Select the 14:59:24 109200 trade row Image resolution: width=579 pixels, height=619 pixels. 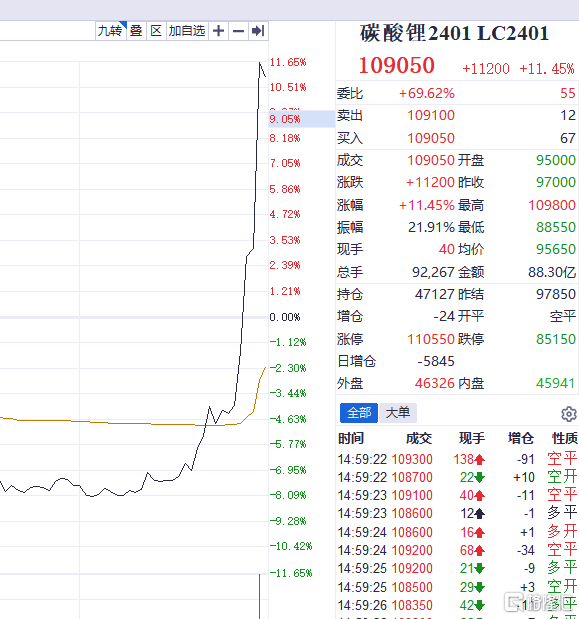point(457,550)
